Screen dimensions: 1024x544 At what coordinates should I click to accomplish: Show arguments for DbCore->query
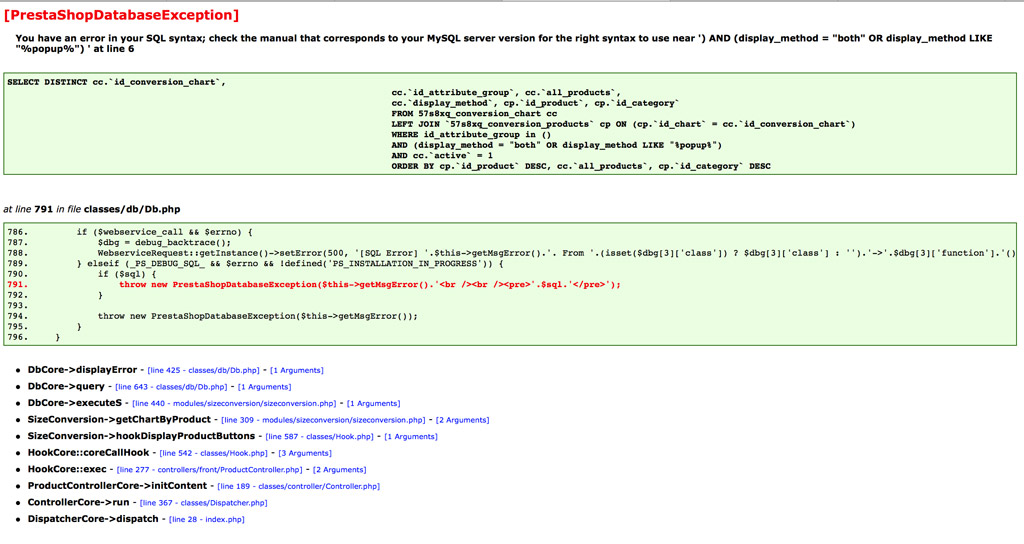(x=264, y=387)
